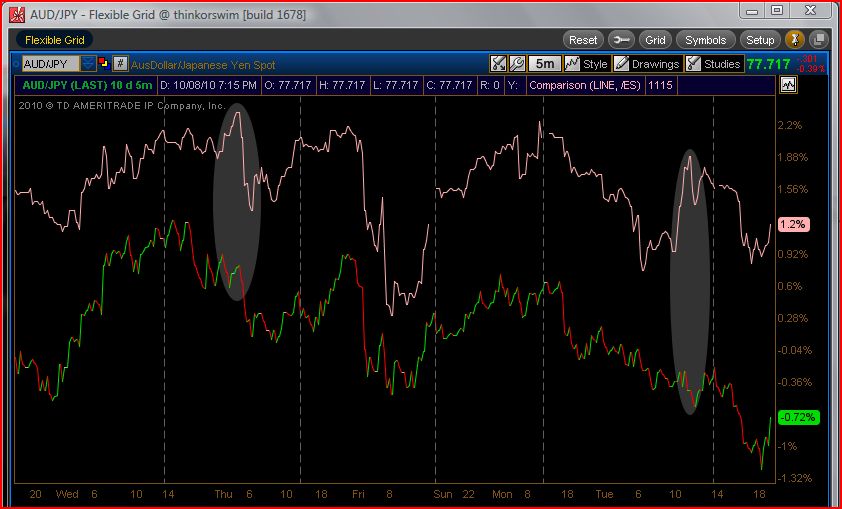
Task: Click the Setup button
Action: [759, 40]
